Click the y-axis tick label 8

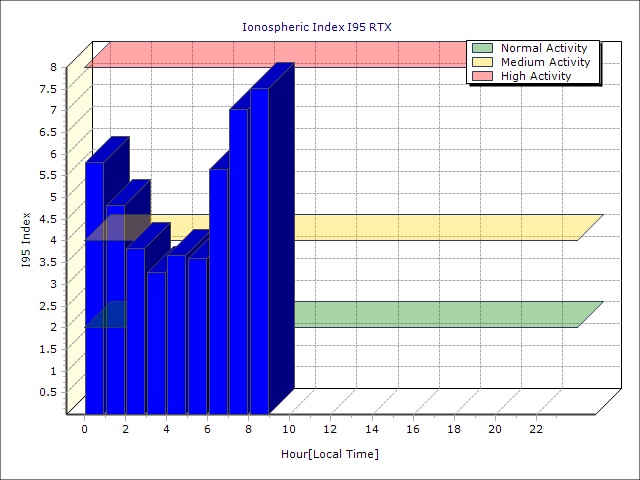pyautogui.click(x=54, y=67)
